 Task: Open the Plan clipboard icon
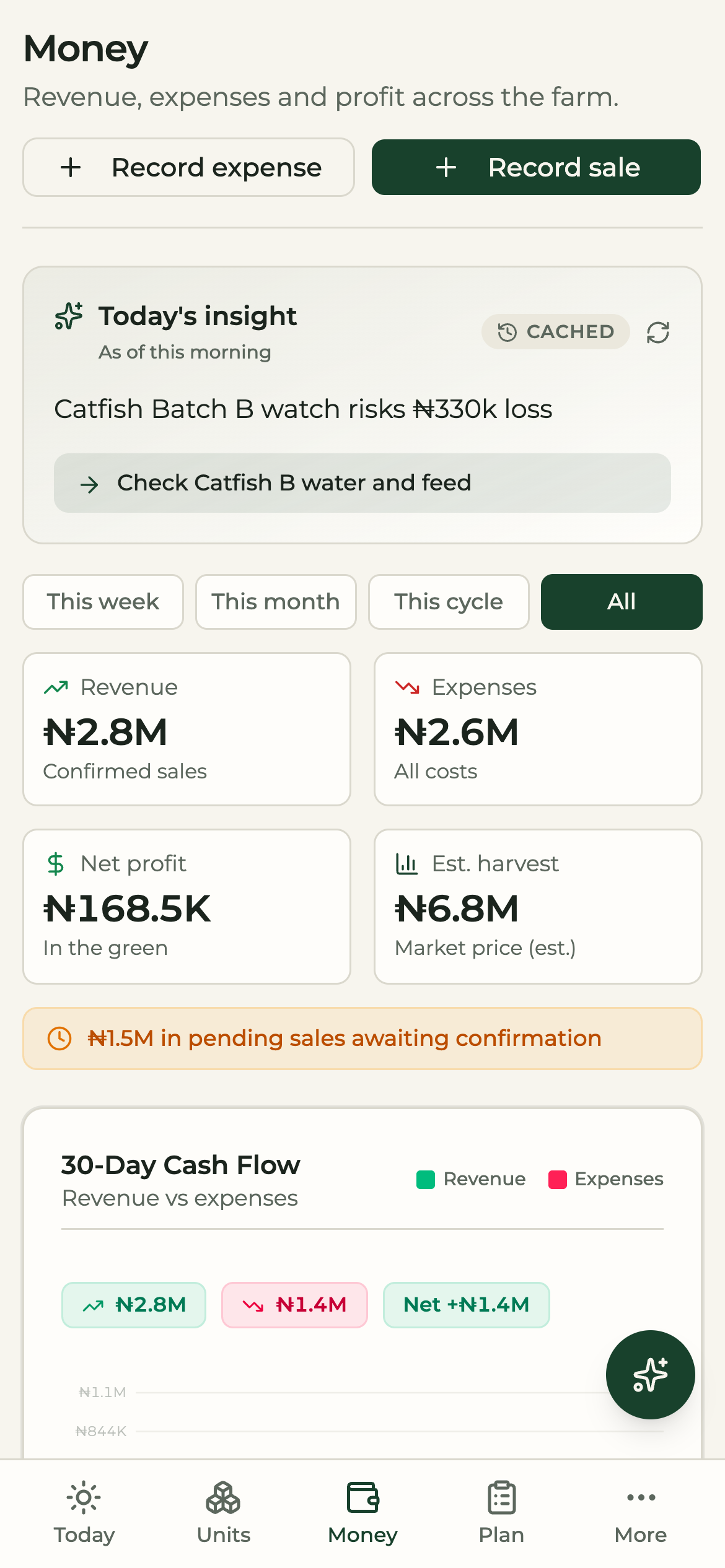pos(501,1498)
